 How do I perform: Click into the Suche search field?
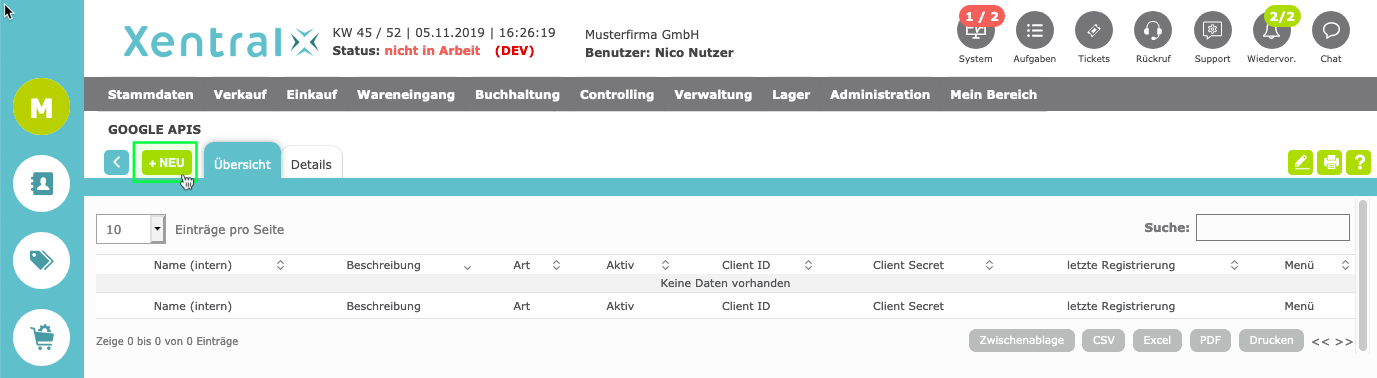pos(1272,227)
